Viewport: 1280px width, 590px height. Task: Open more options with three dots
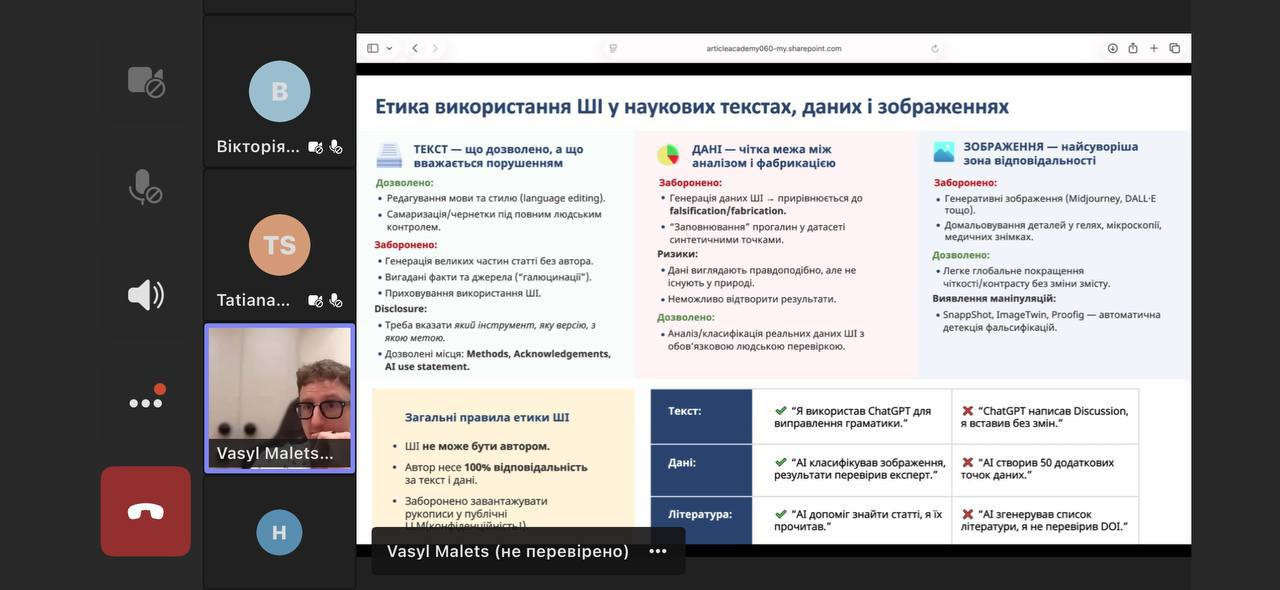(x=145, y=402)
